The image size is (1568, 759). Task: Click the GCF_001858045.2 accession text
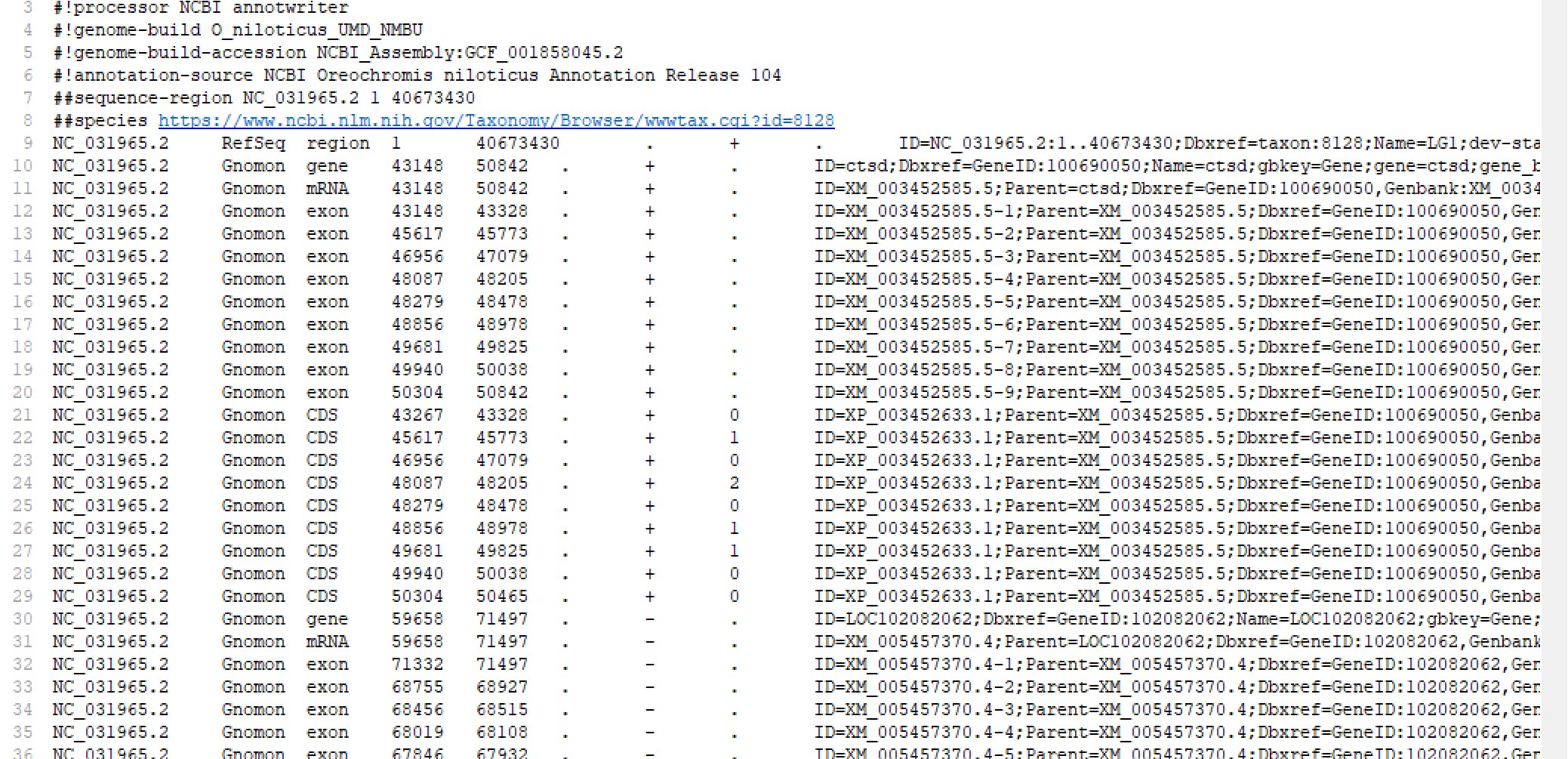coord(544,53)
